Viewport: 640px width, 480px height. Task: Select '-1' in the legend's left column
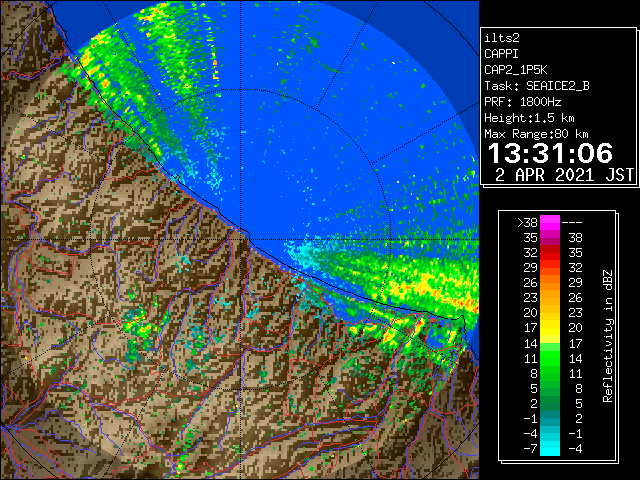click(530, 418)
